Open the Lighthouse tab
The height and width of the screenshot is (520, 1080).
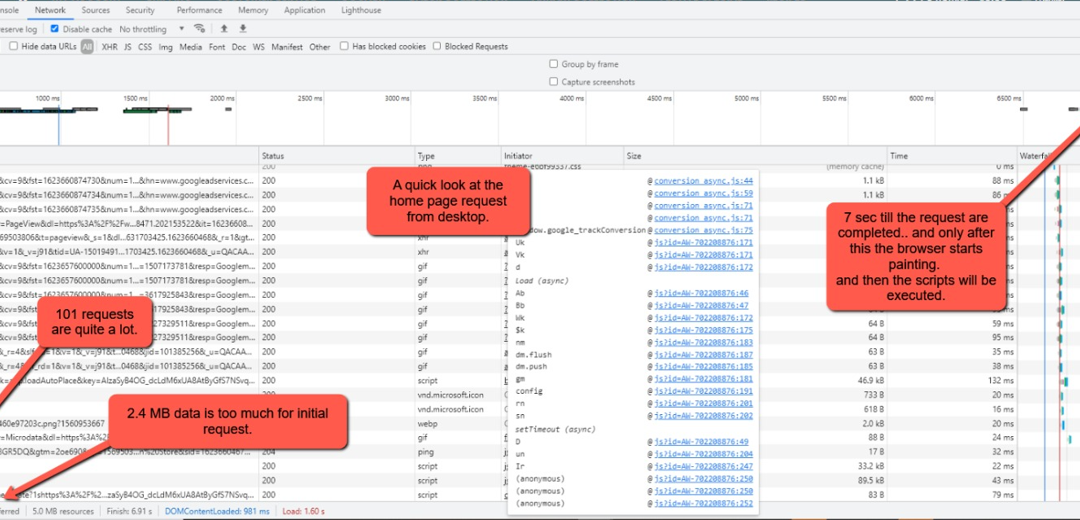(360, 10)
